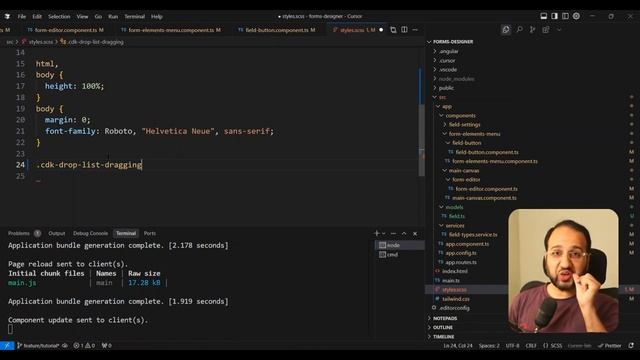Open index.html in explorer

455,271
